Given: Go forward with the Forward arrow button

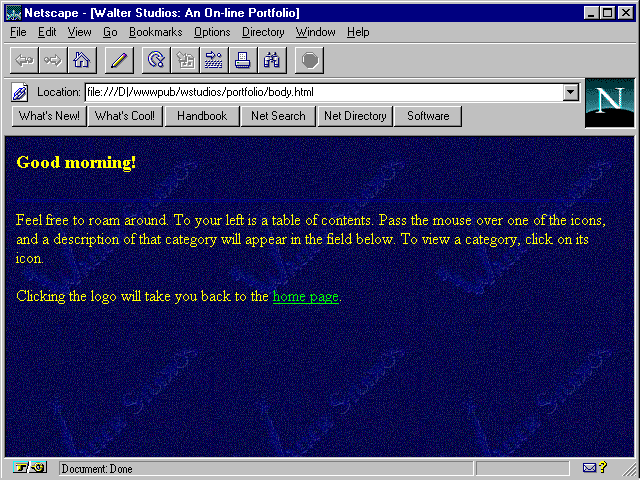Looking at the screenshot, I should click(x=53, y=60).
